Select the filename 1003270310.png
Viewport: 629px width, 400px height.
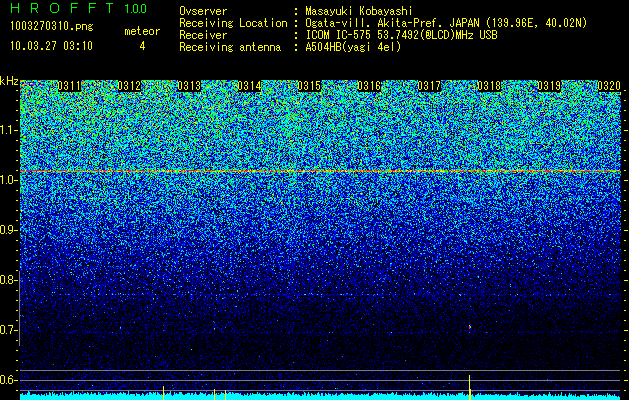click(x=52, y=27)
